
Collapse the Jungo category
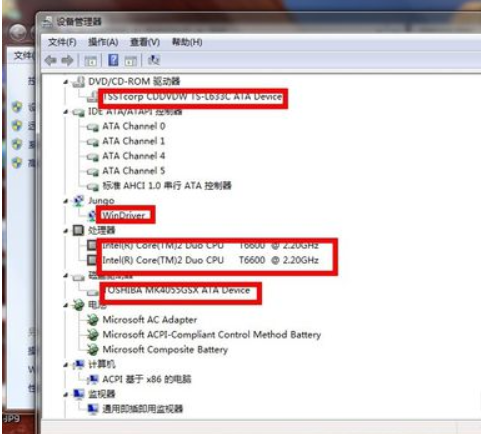point(66,201)
